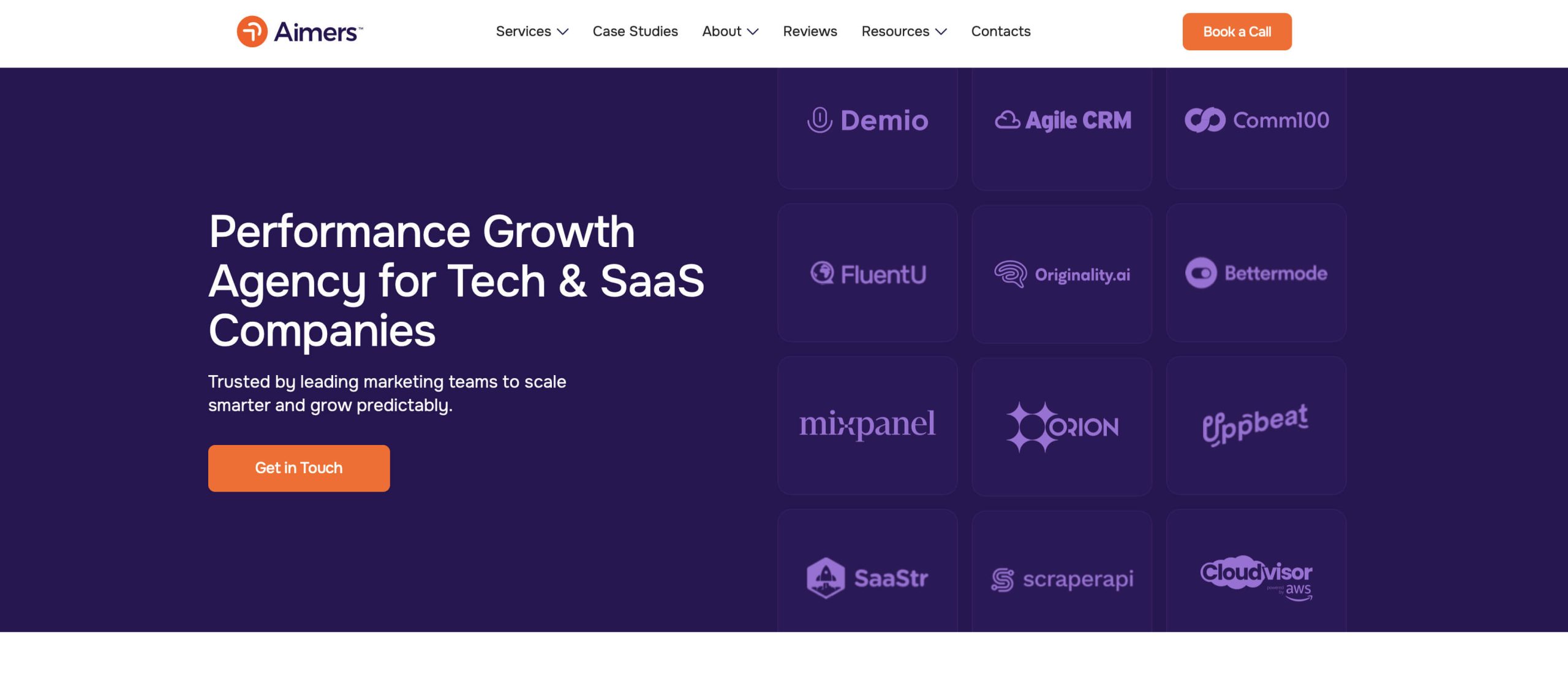Image resolution: width=1568 pixels, height=692 pixels.
Task: Click the Agile CRM wordmark text
Action: click(x=1078, y=121)
